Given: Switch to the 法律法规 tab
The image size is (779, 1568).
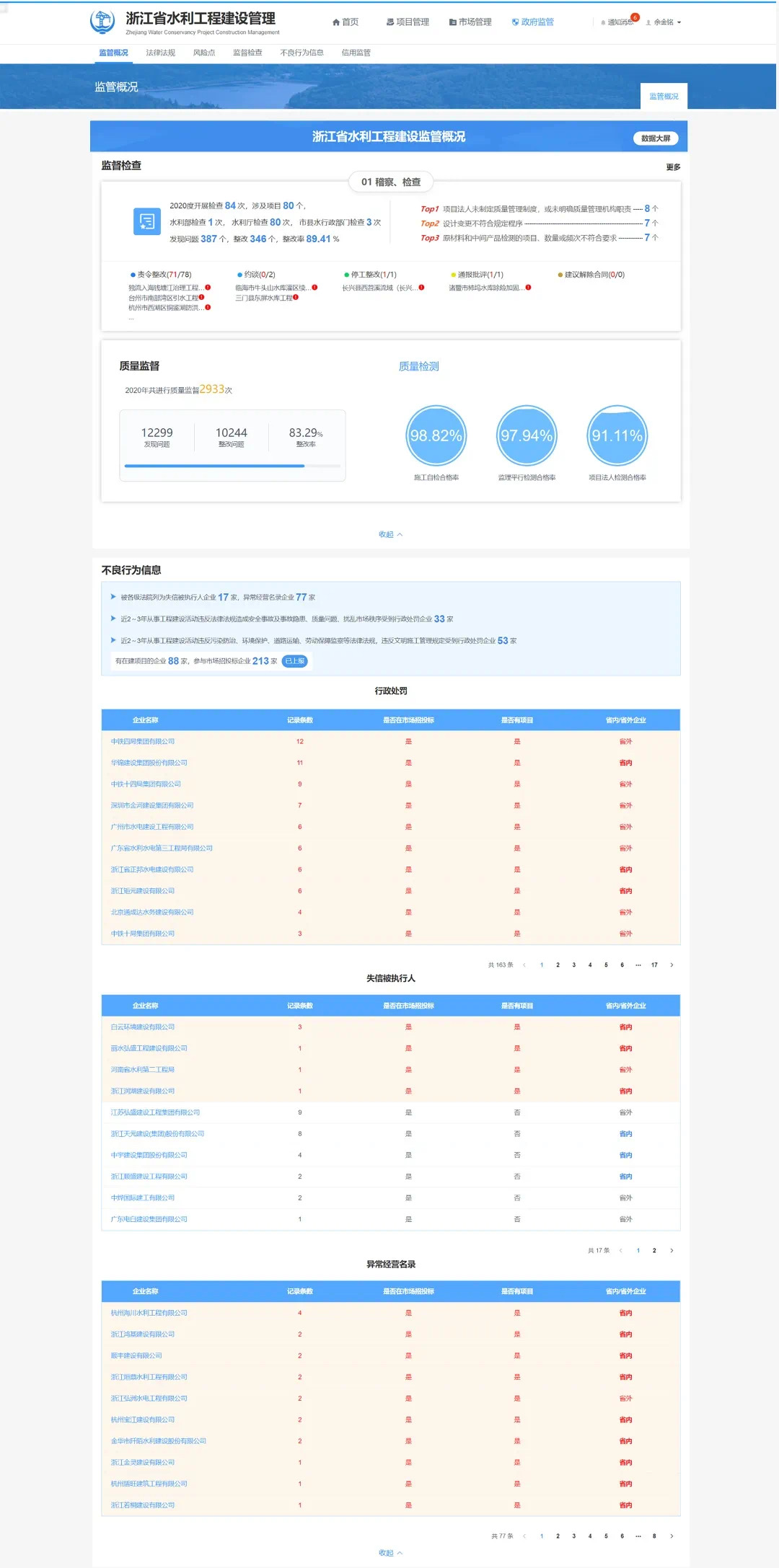Looking at the screenshot, I should tap(160, 53).
